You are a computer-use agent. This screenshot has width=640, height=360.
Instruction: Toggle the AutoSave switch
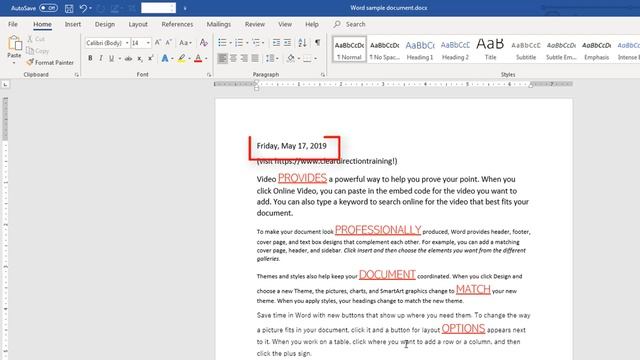pos(48,8)
